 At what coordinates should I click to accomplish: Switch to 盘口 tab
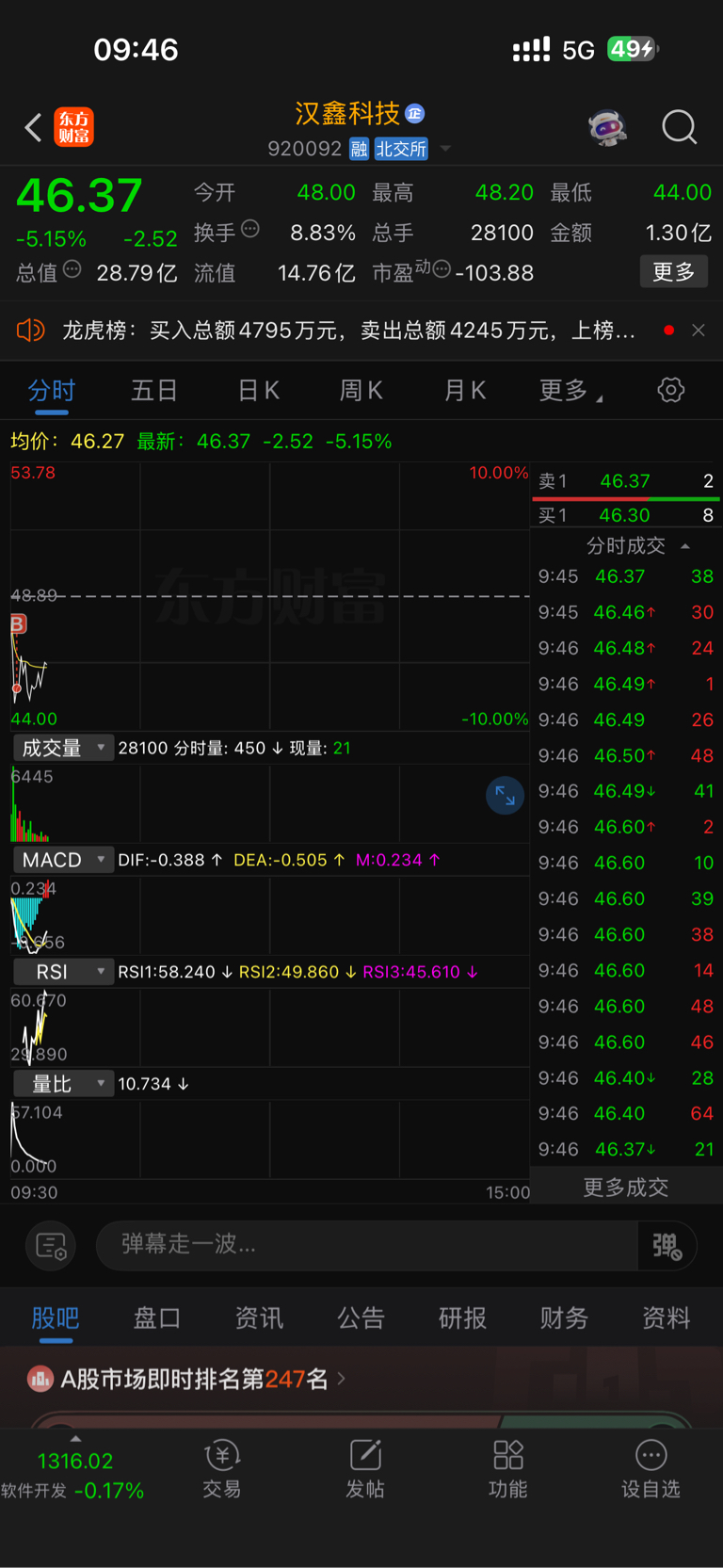click(157, 1317)
